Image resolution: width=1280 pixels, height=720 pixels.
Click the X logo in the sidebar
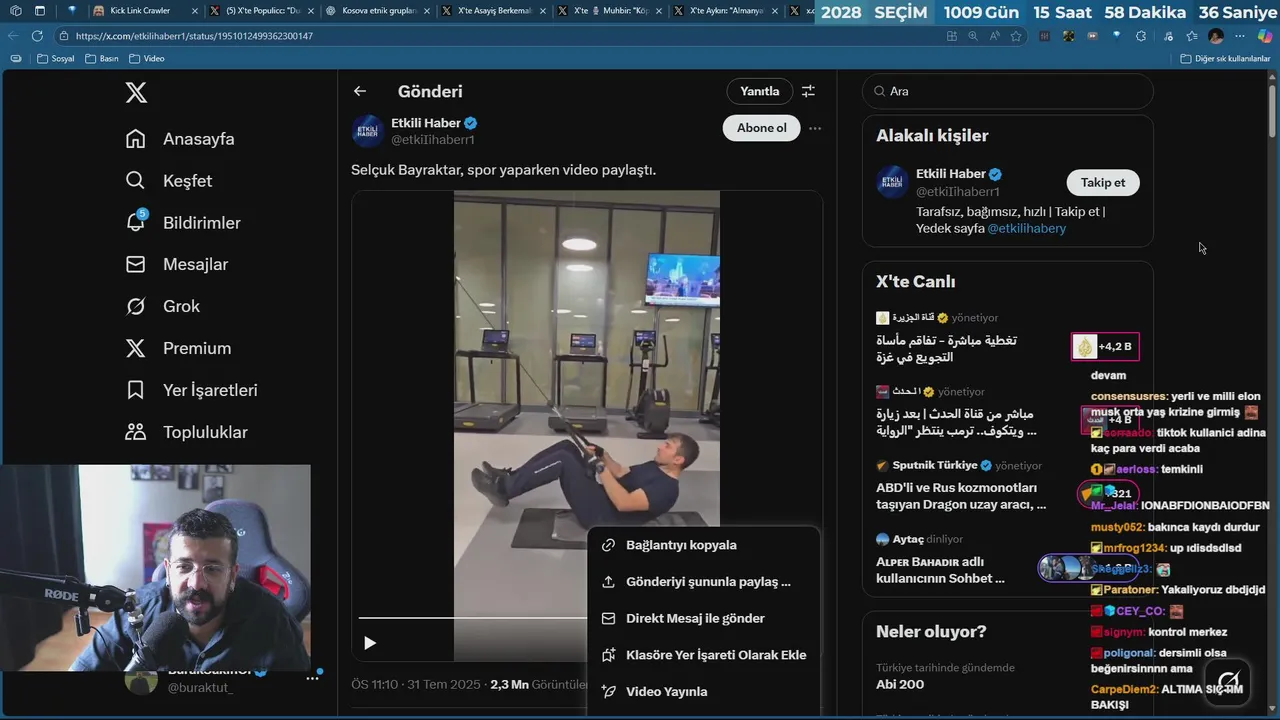click(x=136, y=93)
